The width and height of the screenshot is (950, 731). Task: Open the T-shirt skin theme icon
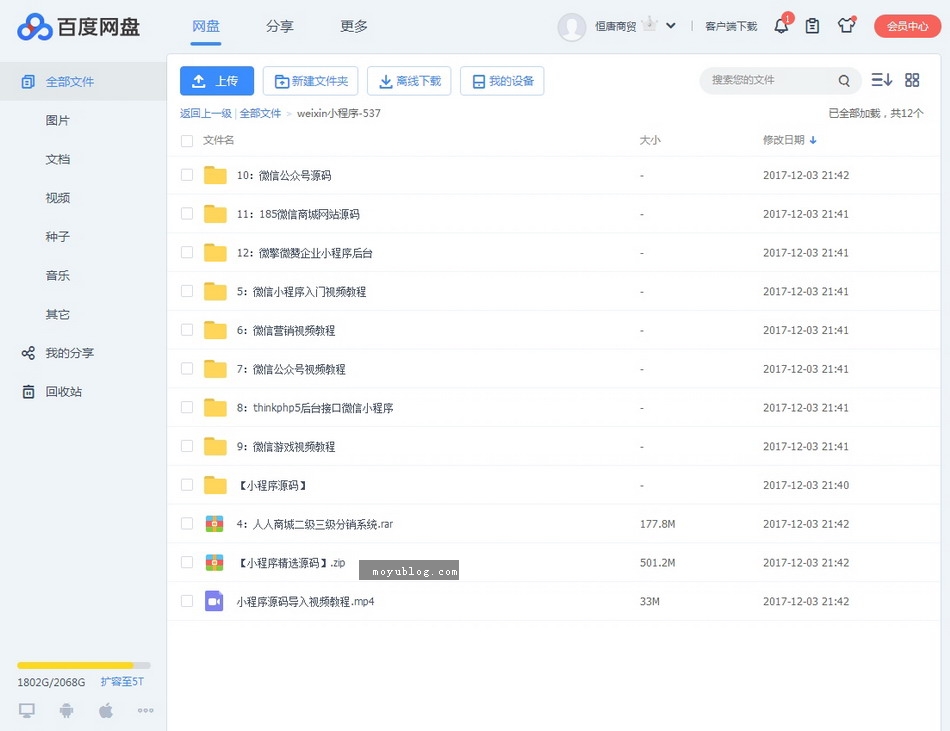[846, 25]
